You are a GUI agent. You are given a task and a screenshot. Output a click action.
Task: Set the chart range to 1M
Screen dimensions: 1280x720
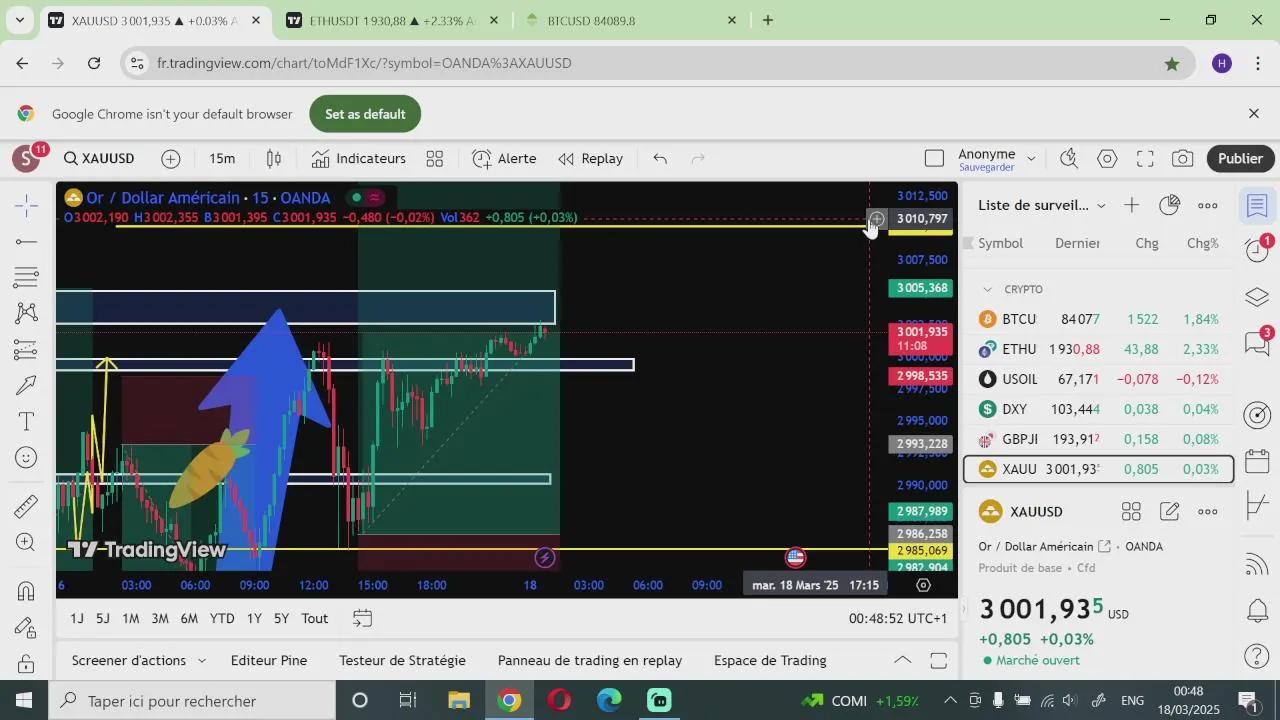click(x=130, y=619)
